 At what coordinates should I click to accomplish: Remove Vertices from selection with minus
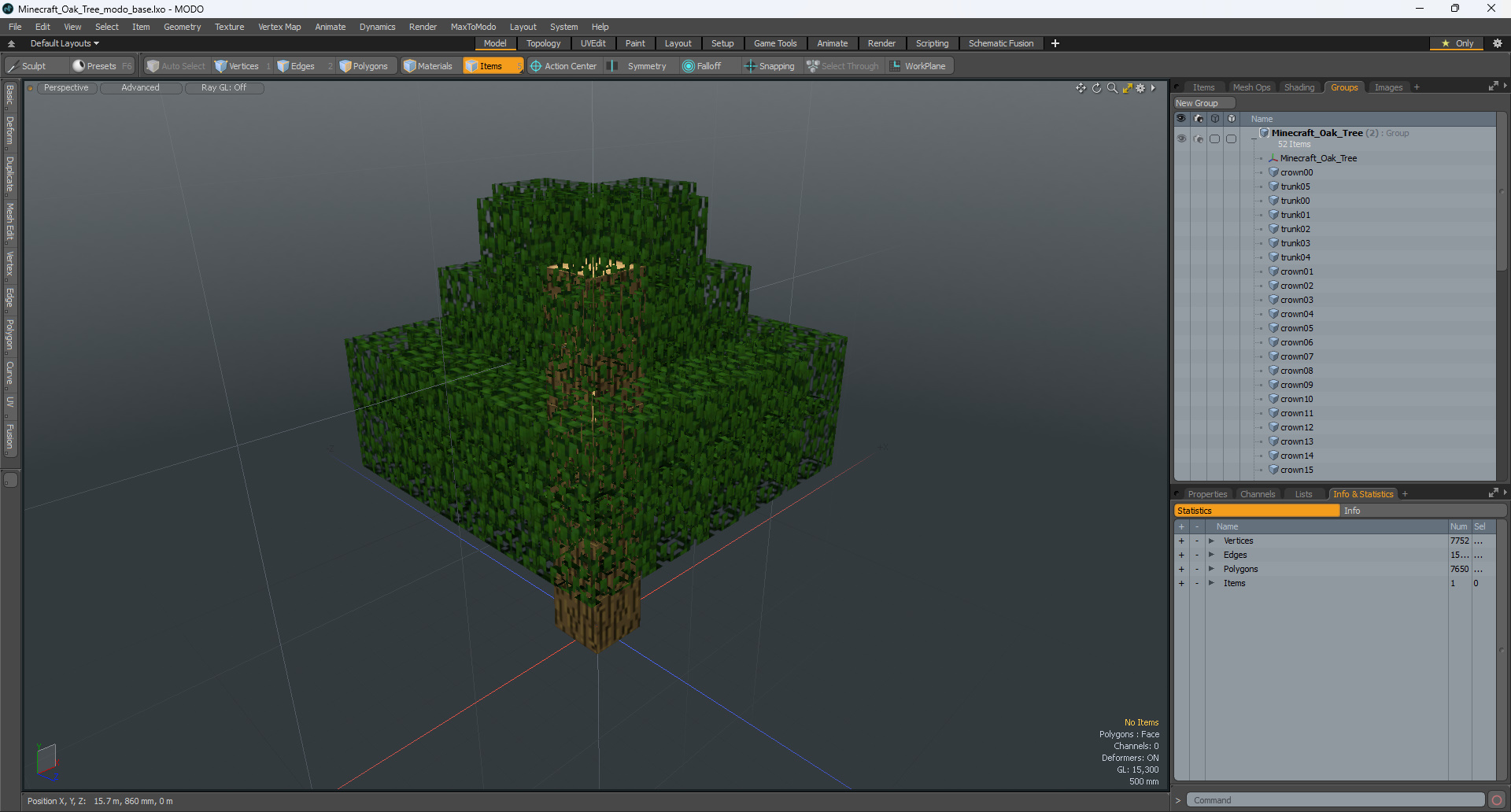[1197, 541]
